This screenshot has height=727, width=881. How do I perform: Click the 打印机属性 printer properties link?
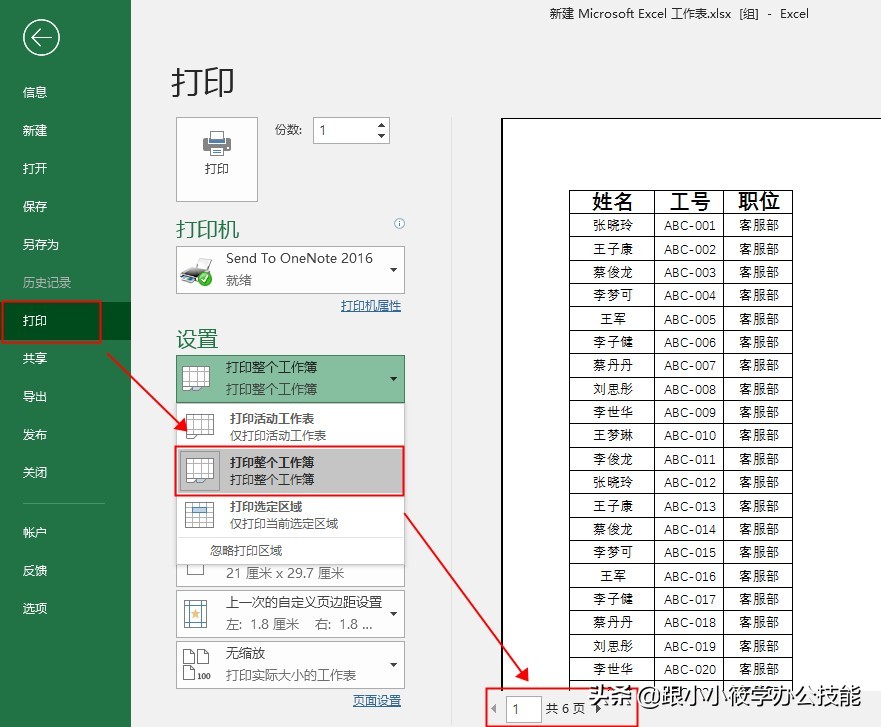(x=371, y=306)
